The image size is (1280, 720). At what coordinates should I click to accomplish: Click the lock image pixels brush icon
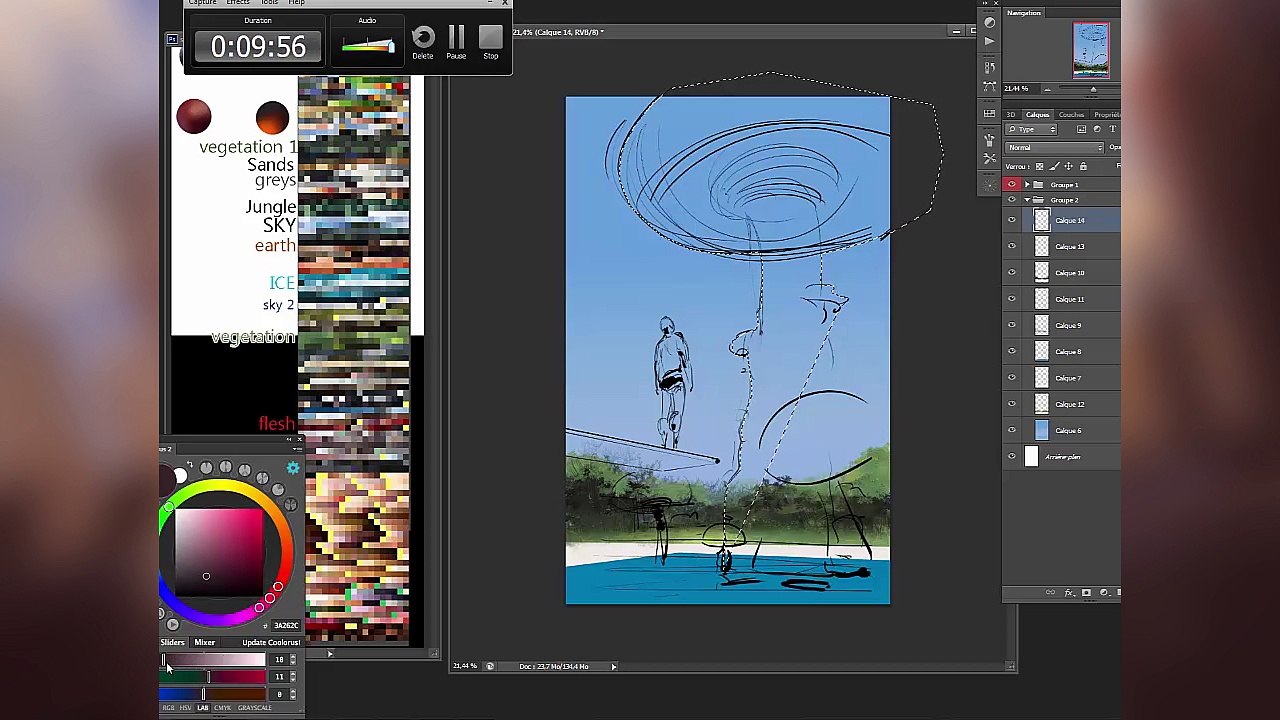click(1054, 166)
